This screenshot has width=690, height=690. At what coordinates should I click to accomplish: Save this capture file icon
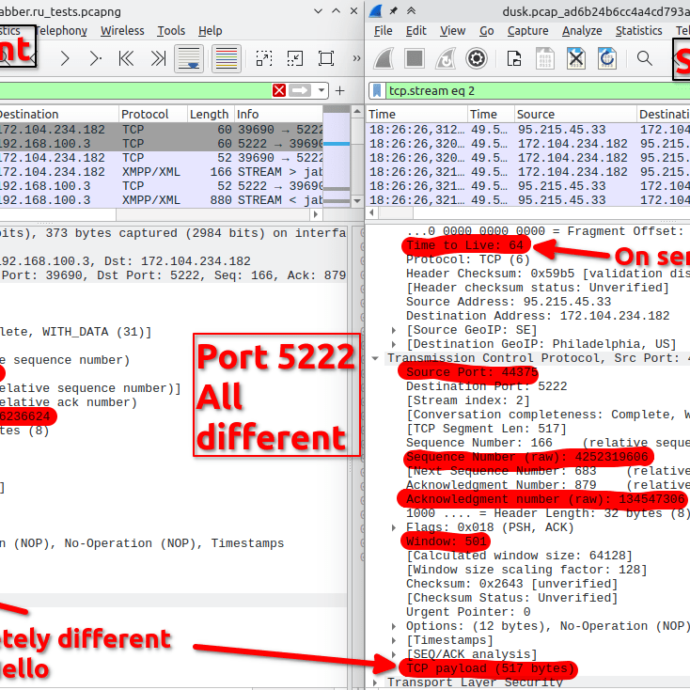tap(545, 59)
